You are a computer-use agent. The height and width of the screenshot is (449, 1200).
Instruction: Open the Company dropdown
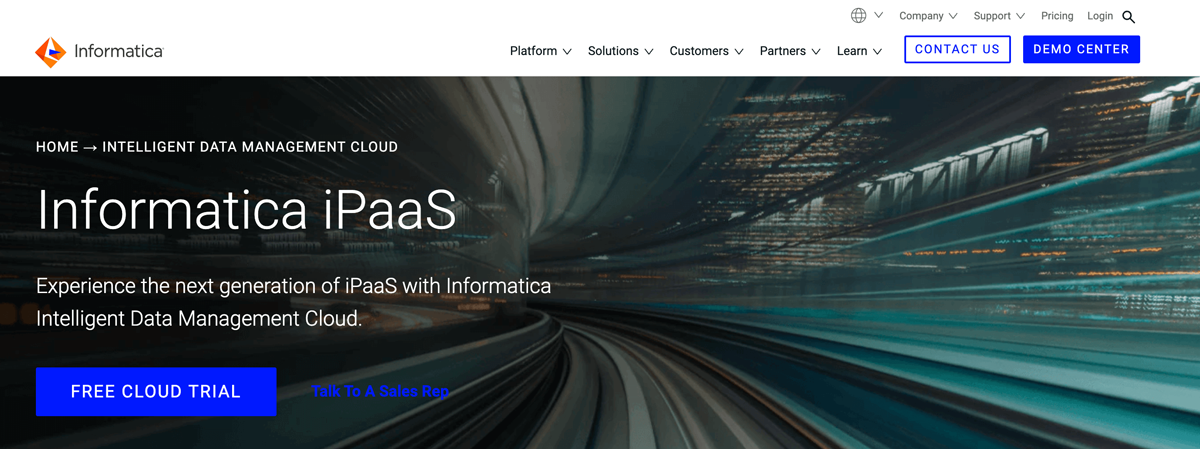(928, 16)
